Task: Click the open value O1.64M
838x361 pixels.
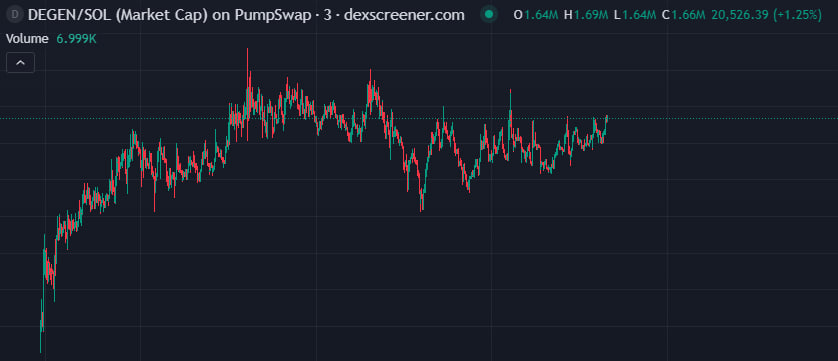Action: 536,15
